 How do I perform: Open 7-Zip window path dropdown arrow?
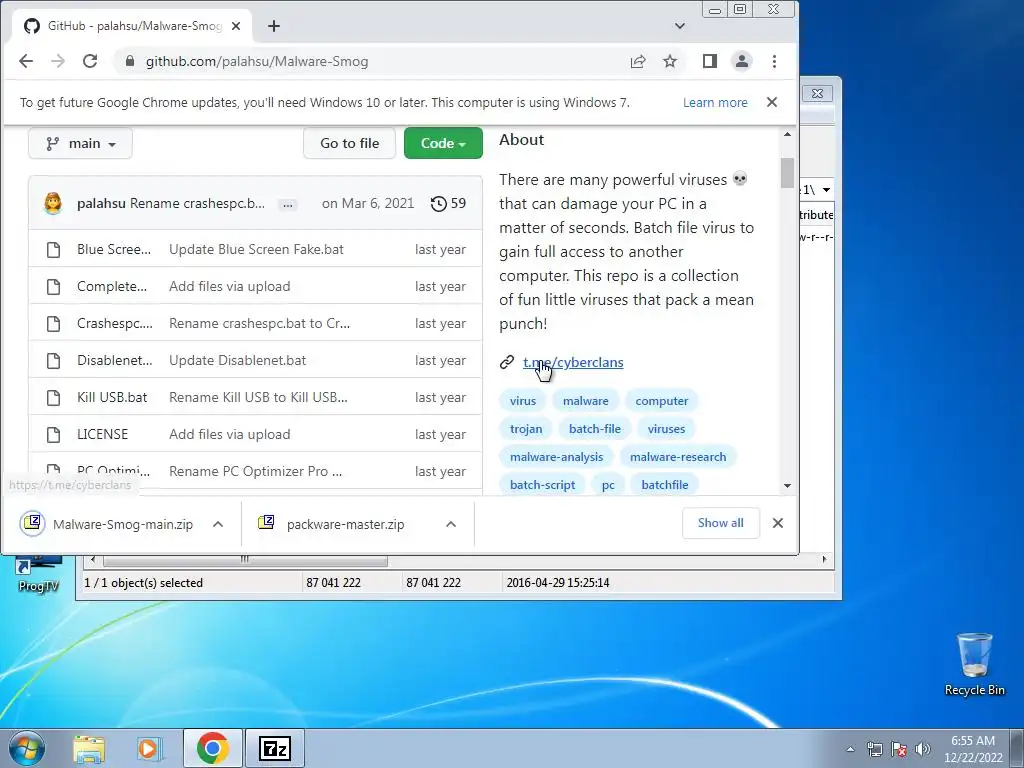(x=826, y=190)
